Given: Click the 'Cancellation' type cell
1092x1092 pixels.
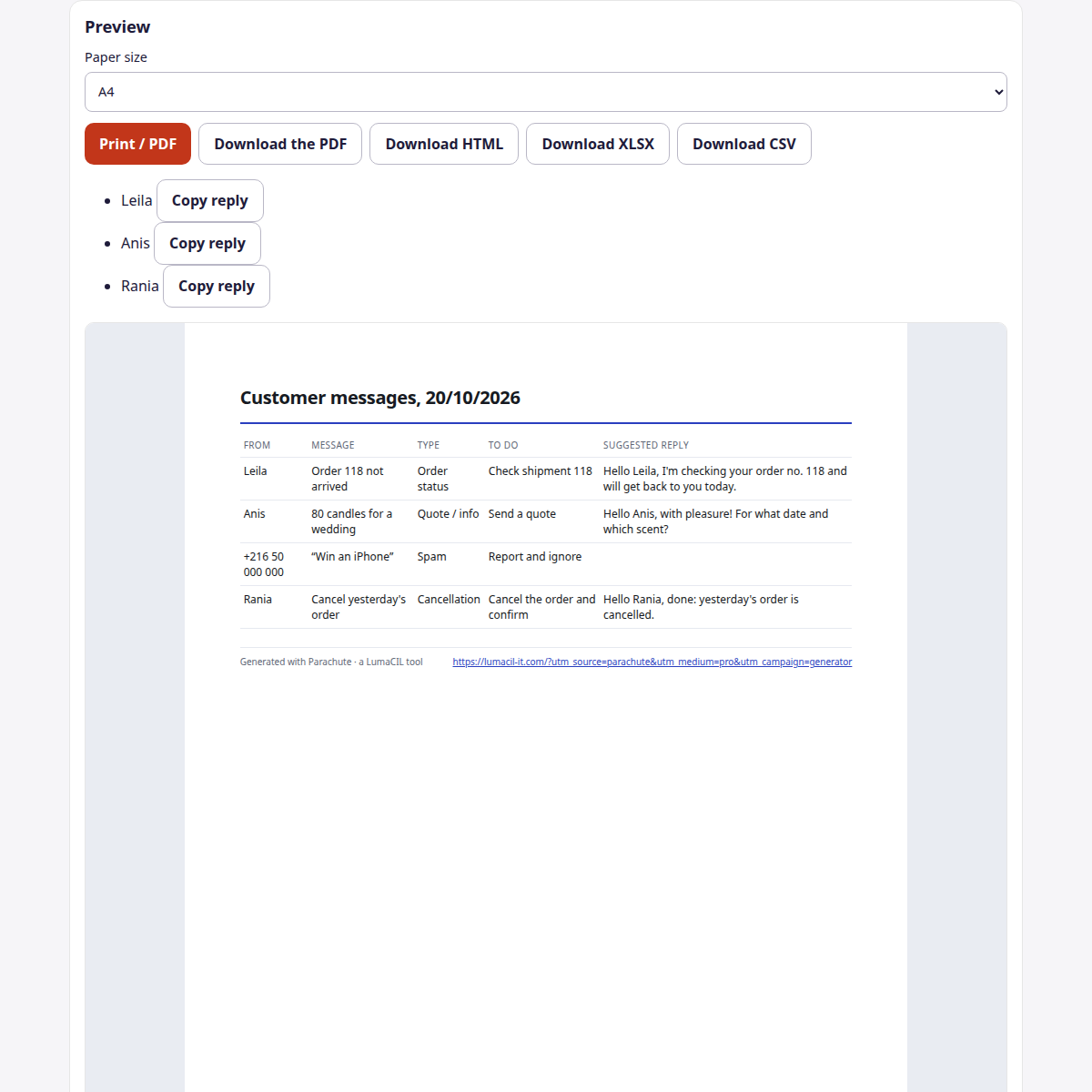Looking at the screenshot, I should click(x=449, y=599).
